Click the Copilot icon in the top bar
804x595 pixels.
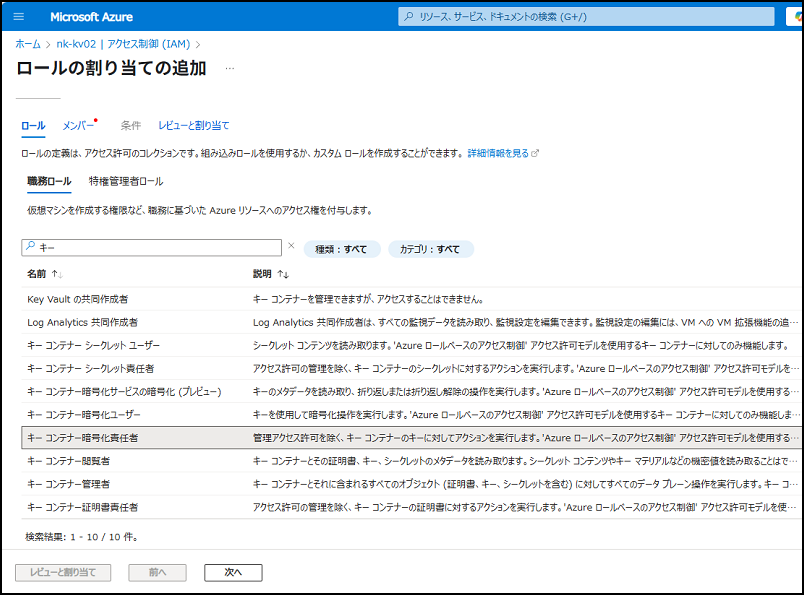click(797, 16)
